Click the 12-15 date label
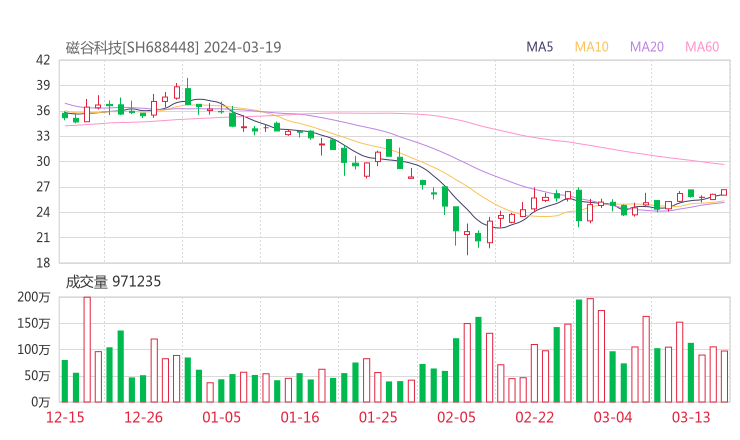 pyautogui.click(x=65, y=417)
